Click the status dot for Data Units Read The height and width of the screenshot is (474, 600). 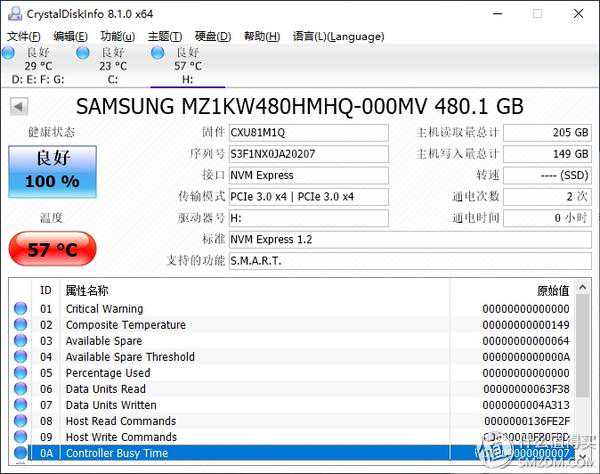coord(20,389)
